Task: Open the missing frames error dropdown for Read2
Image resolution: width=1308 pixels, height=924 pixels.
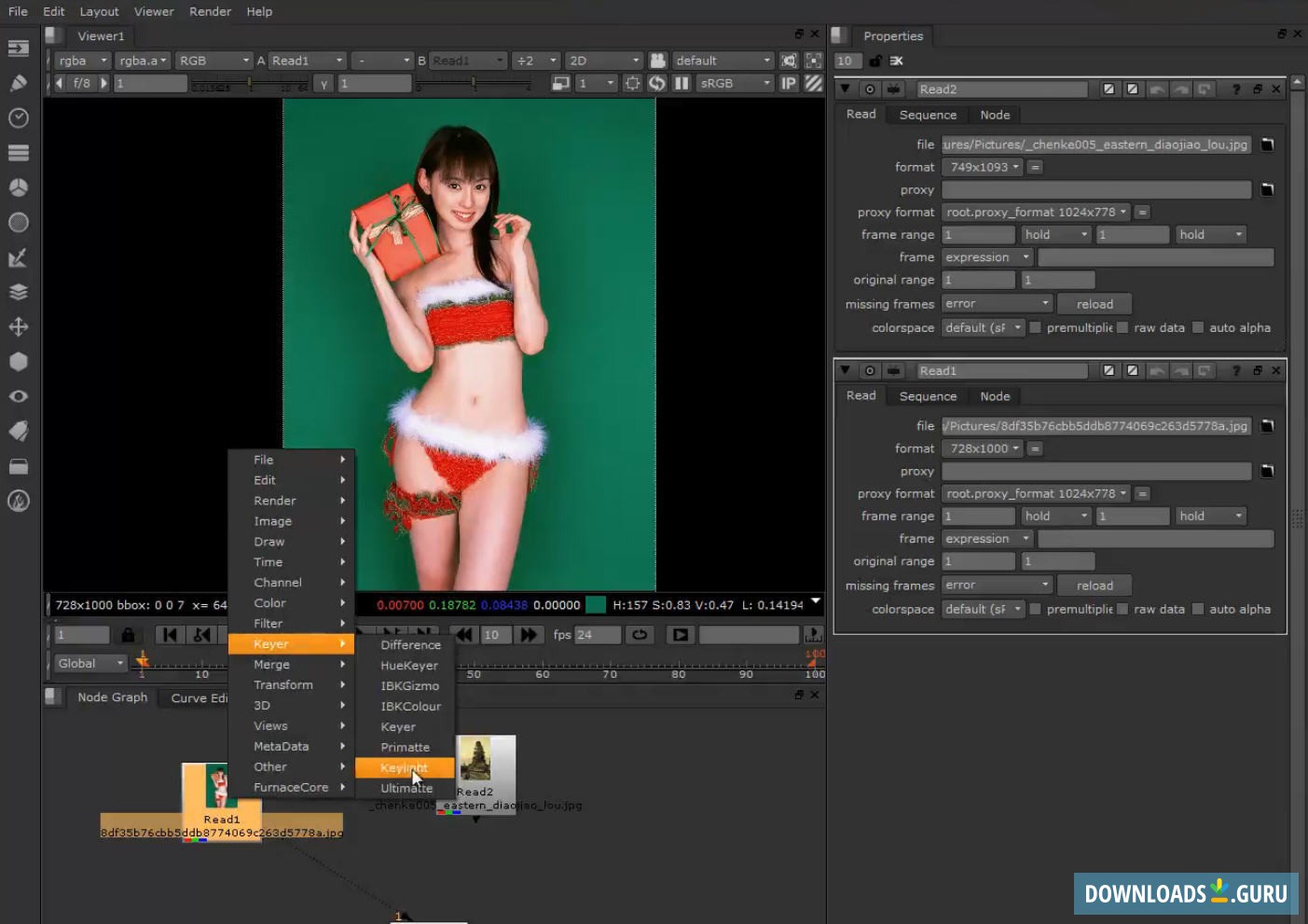Action: pos(996,303)
